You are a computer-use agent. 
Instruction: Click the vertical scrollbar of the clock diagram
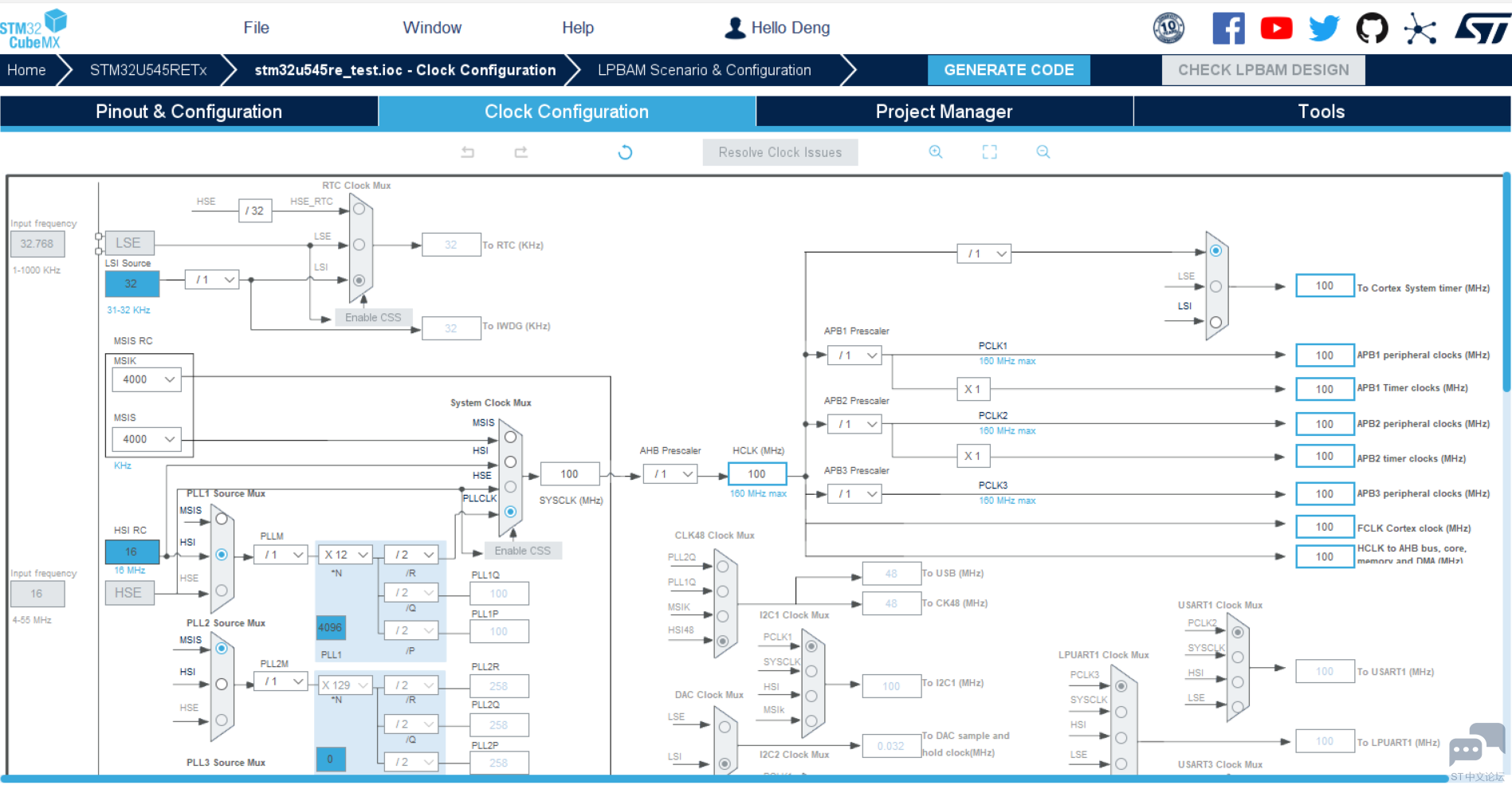pos(1506,282)
